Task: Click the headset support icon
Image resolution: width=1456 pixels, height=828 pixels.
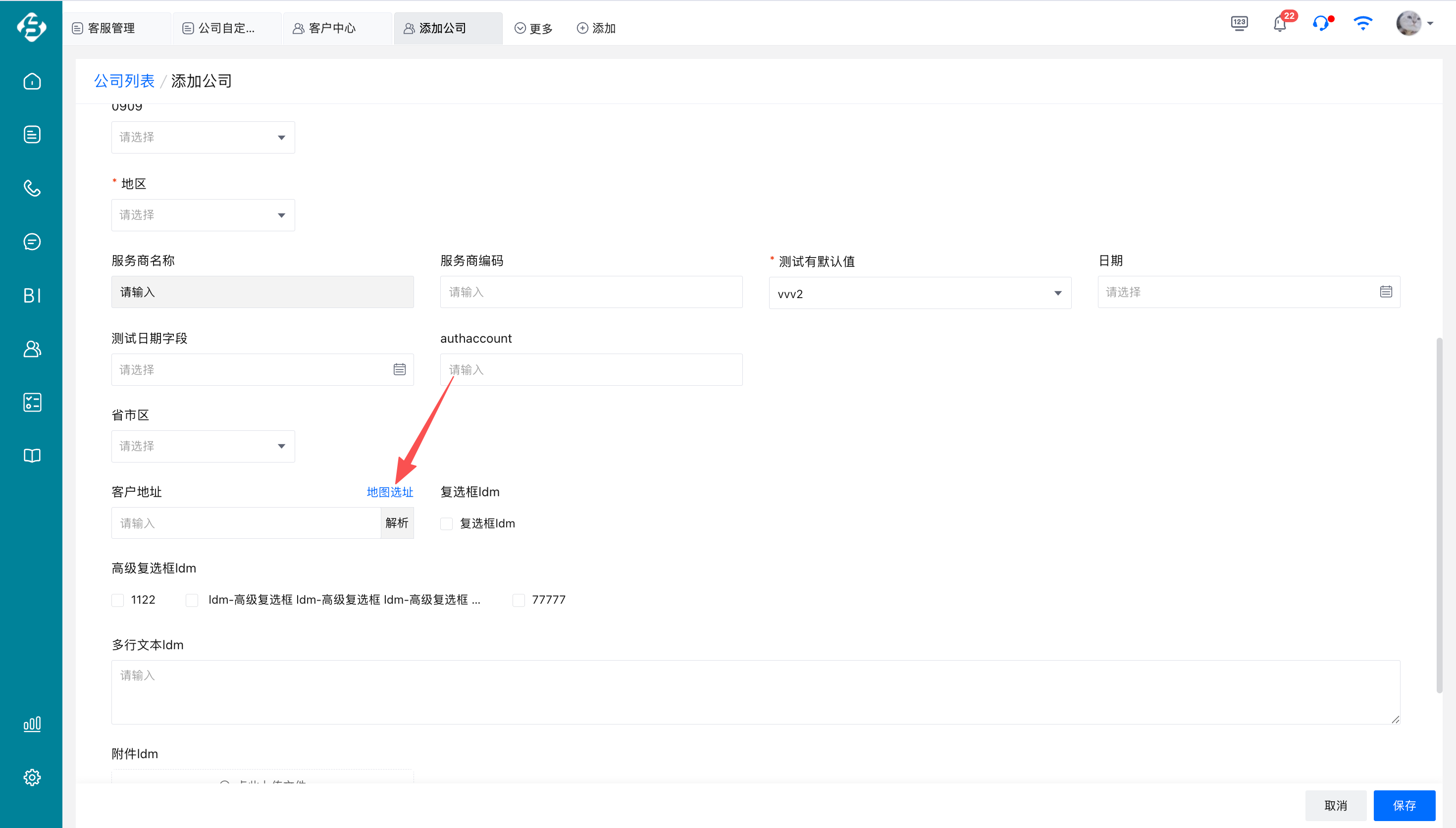Action: pos(1320,24)
